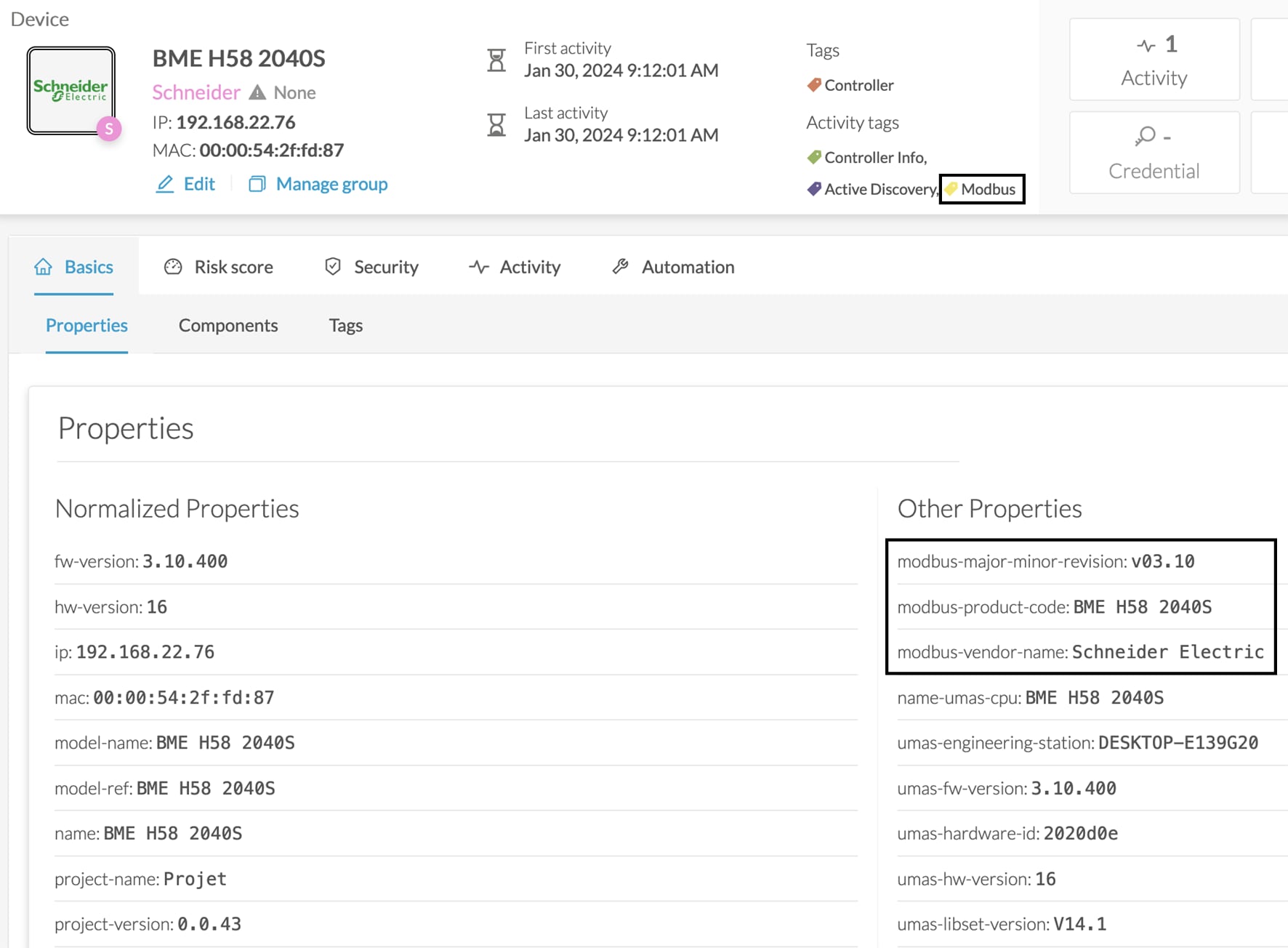Click the warning triangle risk icon
Screen dimensions: 1288x948
[x=257, y=92]
